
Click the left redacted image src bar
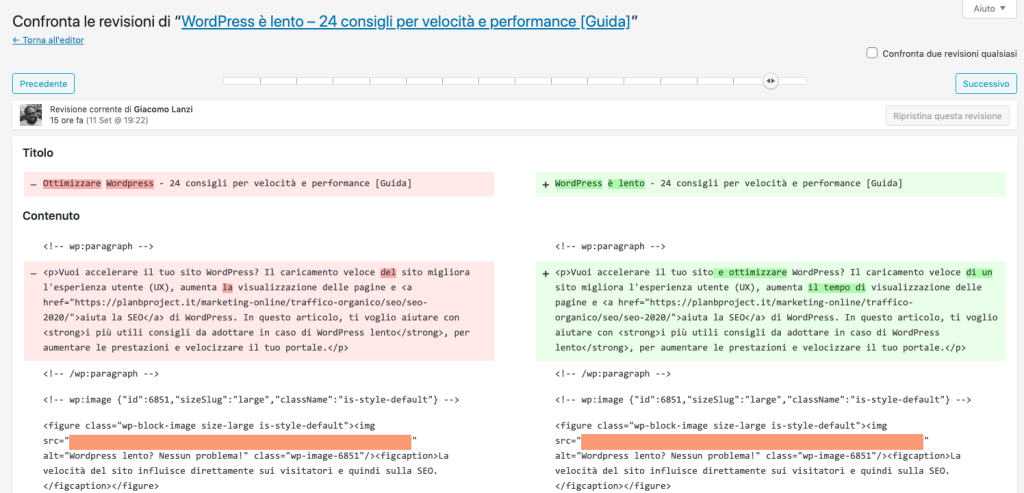pos(240,441)
